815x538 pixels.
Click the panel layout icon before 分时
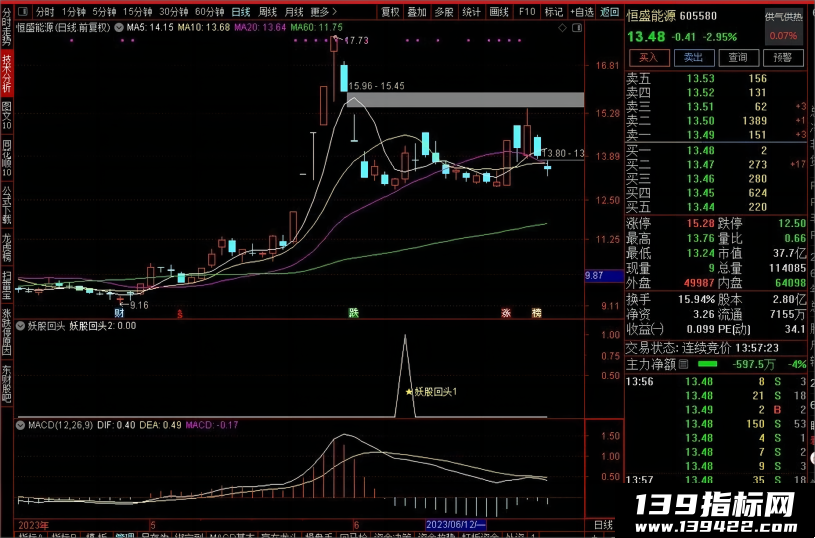23,11
